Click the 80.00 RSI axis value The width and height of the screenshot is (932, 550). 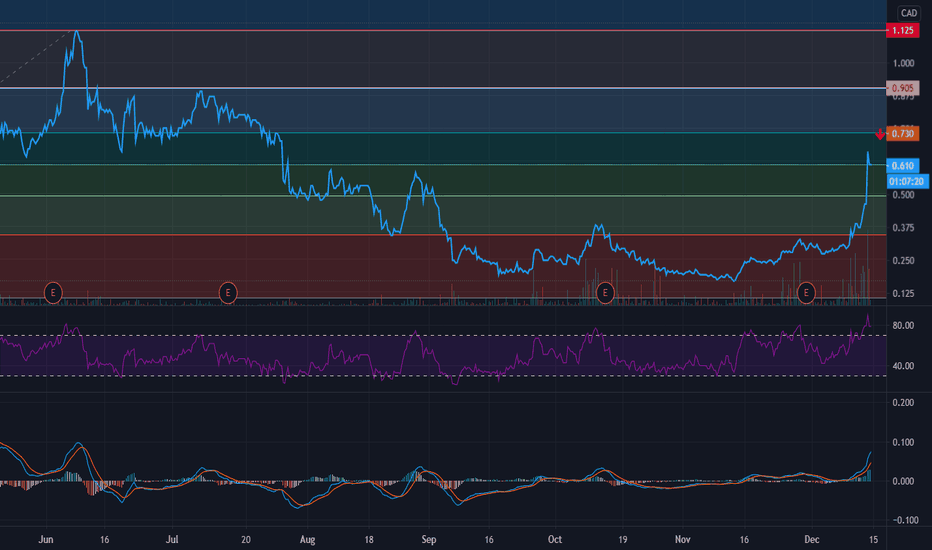coord(903,325)
